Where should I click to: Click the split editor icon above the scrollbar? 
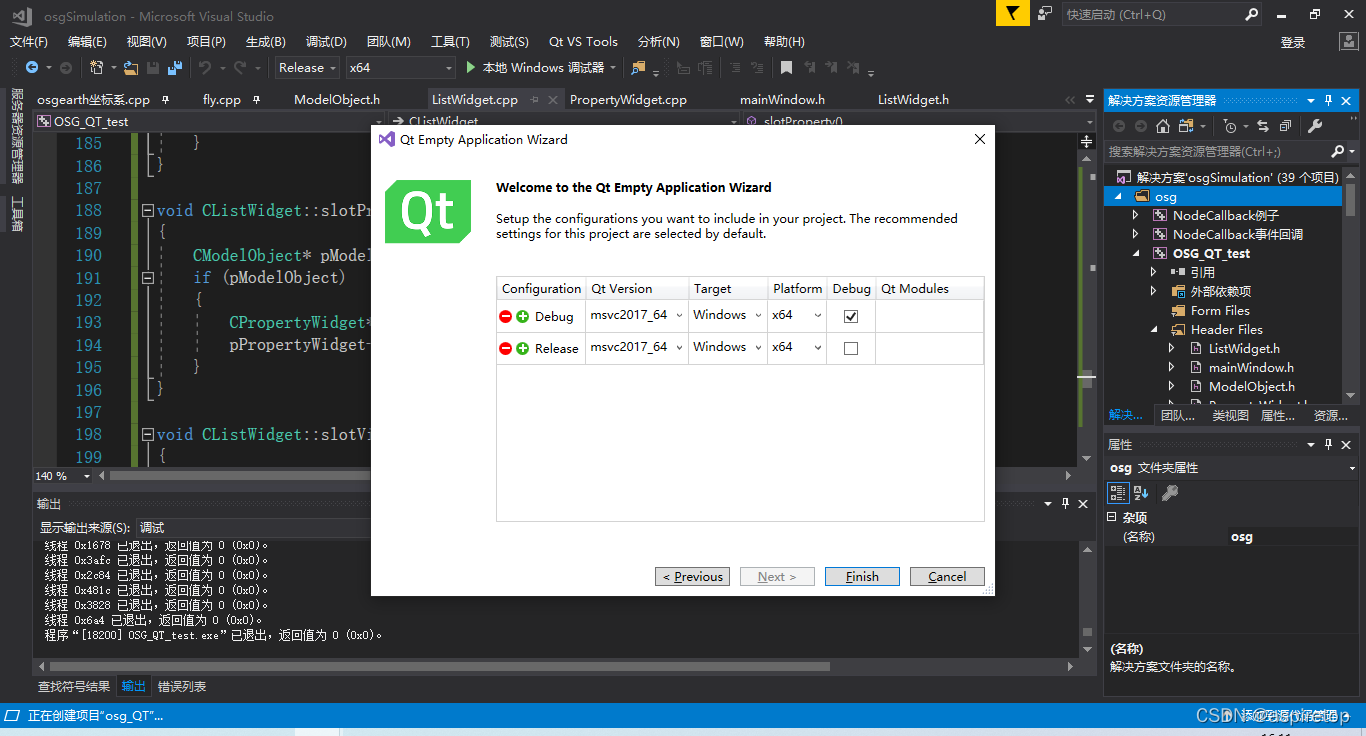click(1087, 143)
